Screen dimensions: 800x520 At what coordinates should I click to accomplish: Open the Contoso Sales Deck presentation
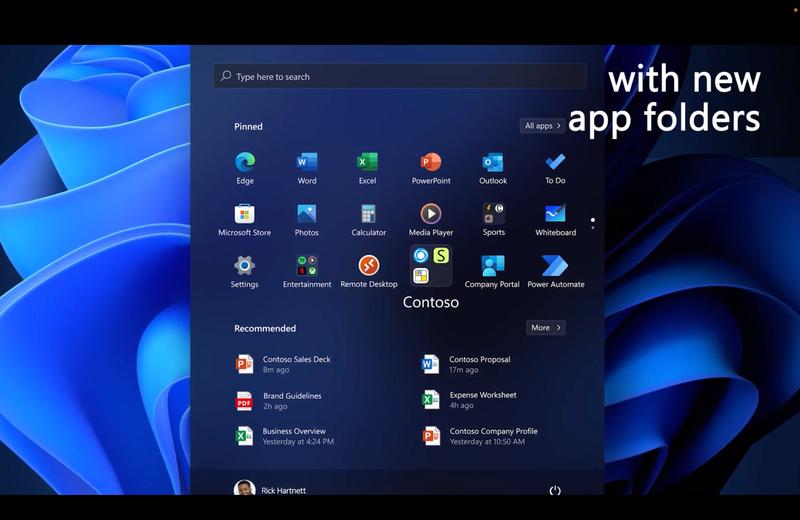(x=283, y=364)
